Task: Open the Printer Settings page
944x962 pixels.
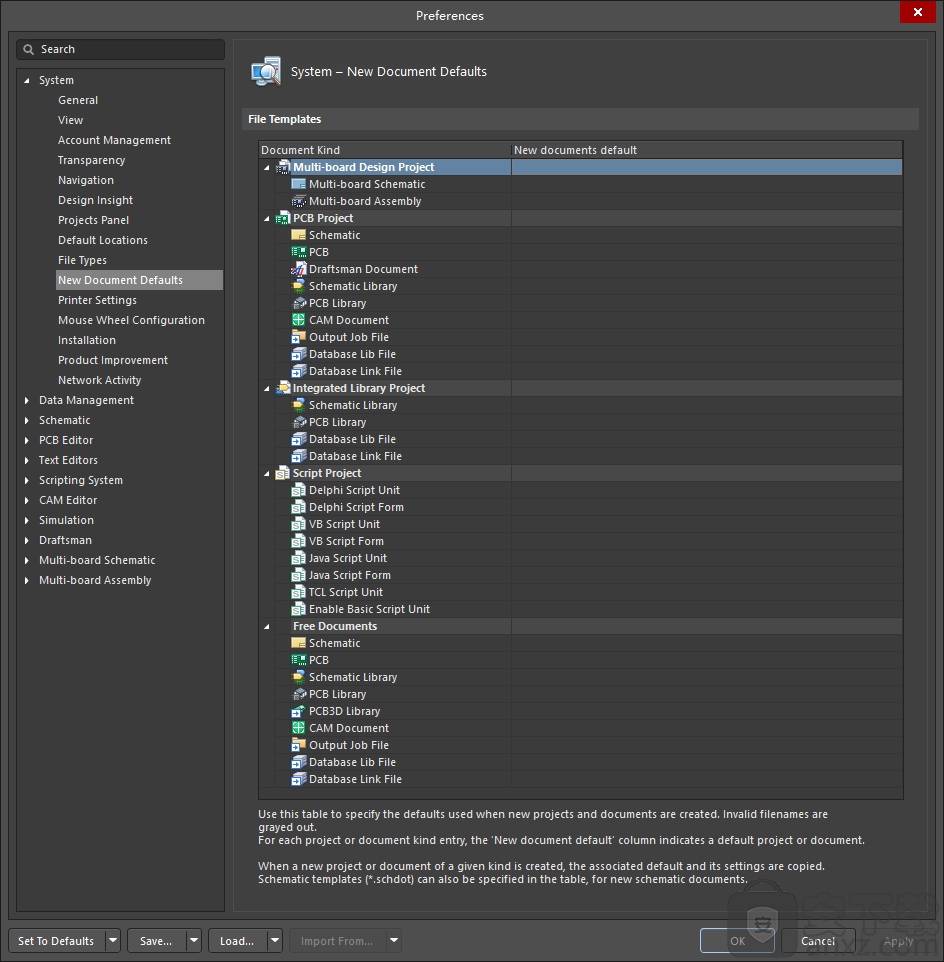Action: 97,300
